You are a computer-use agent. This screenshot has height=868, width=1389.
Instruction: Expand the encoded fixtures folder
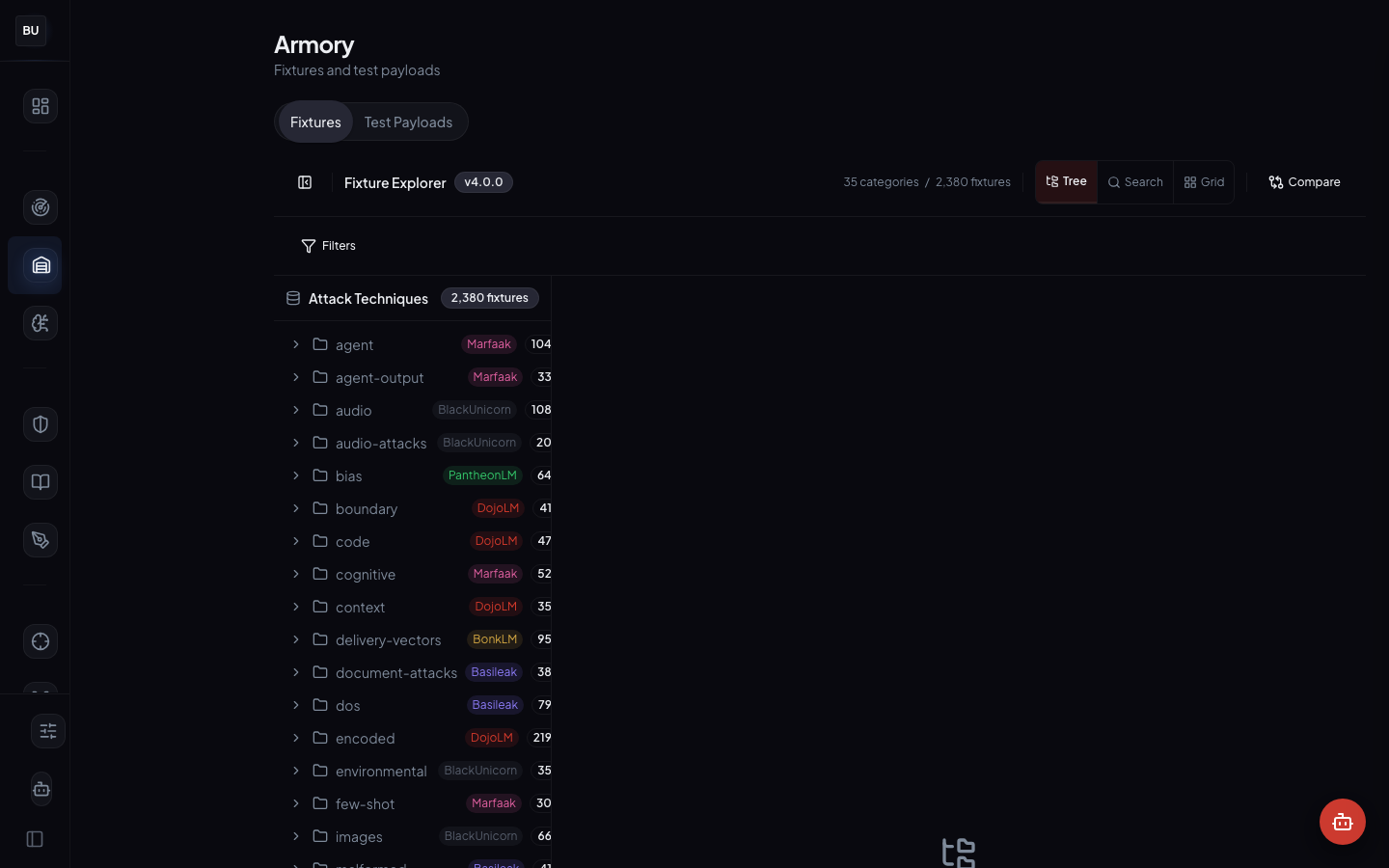pos(296,738)
